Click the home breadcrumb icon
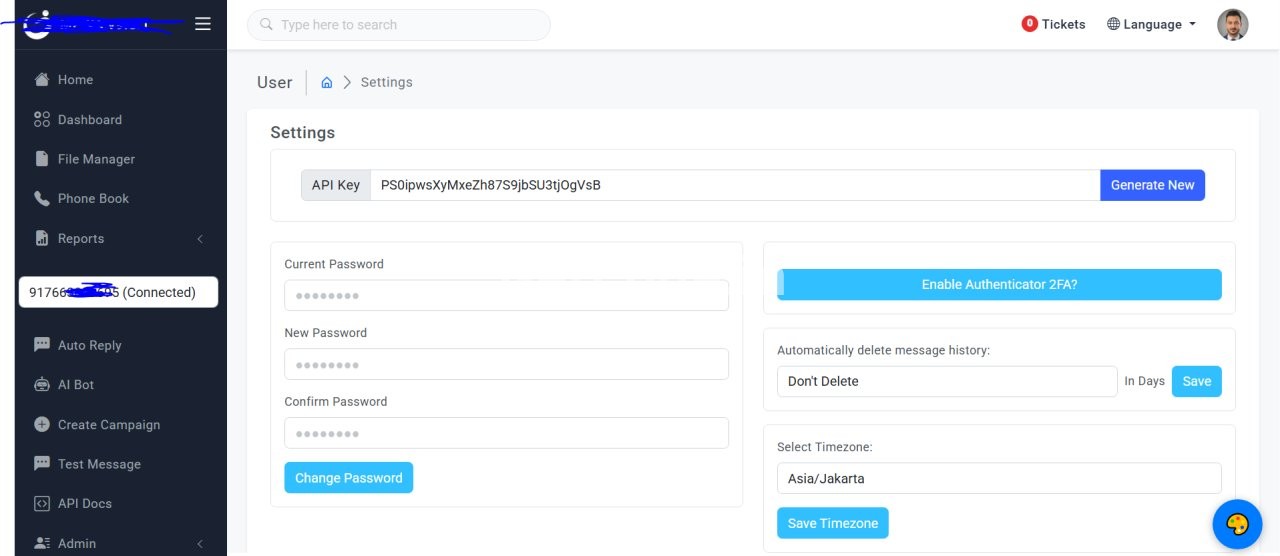Viewport: 1280px width, 556px height. (x=326, y=82)
